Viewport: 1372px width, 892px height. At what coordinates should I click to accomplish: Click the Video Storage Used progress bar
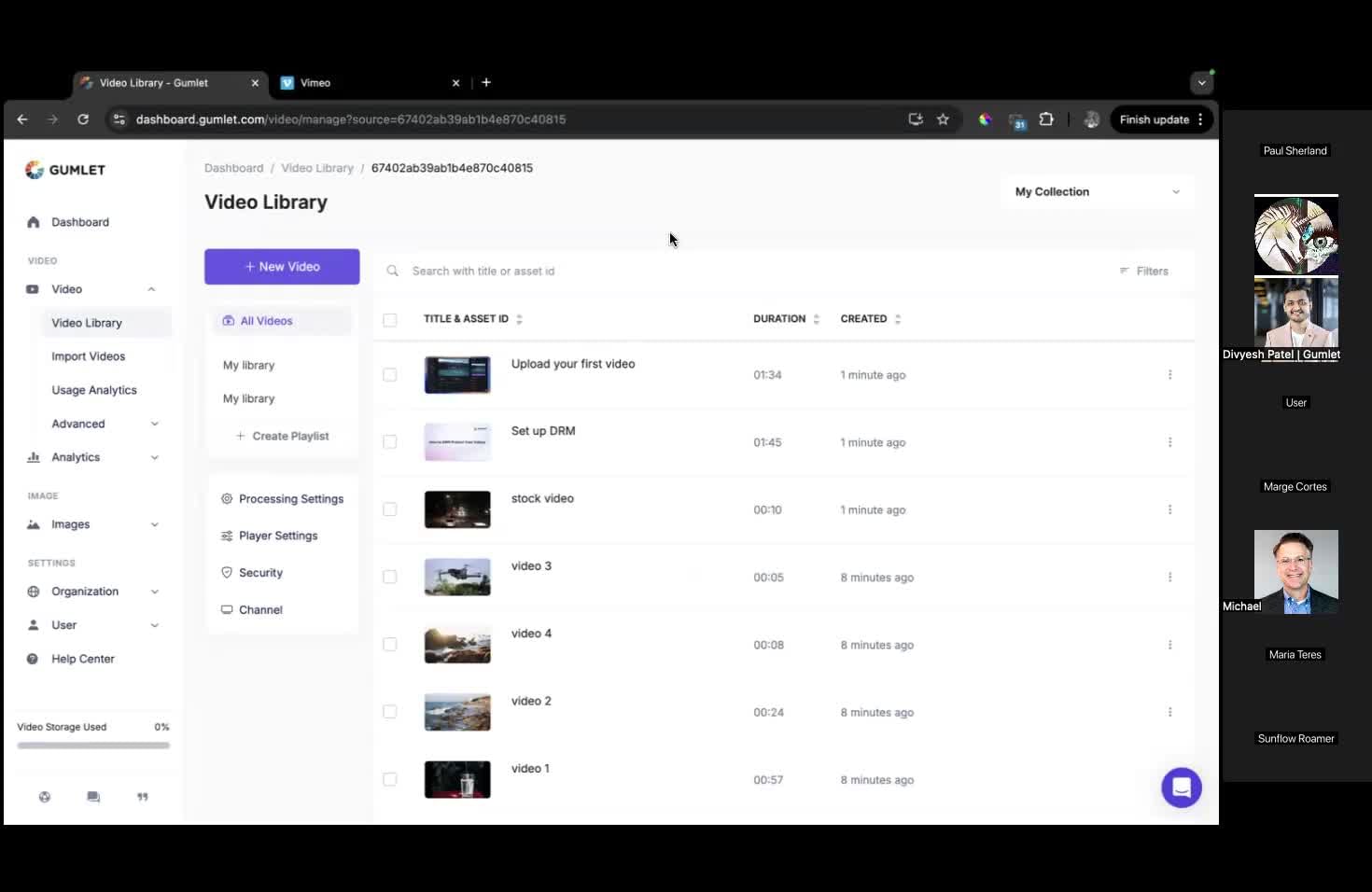[93, 746]
